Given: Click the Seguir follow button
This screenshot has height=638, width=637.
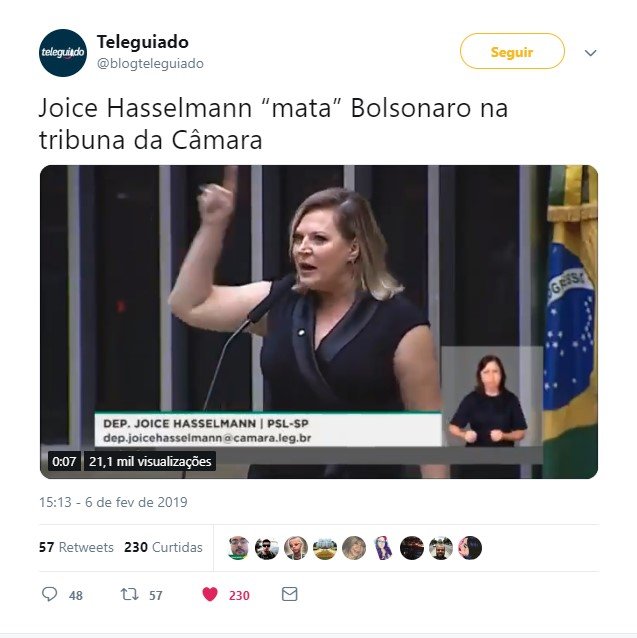Looking at the screenshot, I should (512, 51).
